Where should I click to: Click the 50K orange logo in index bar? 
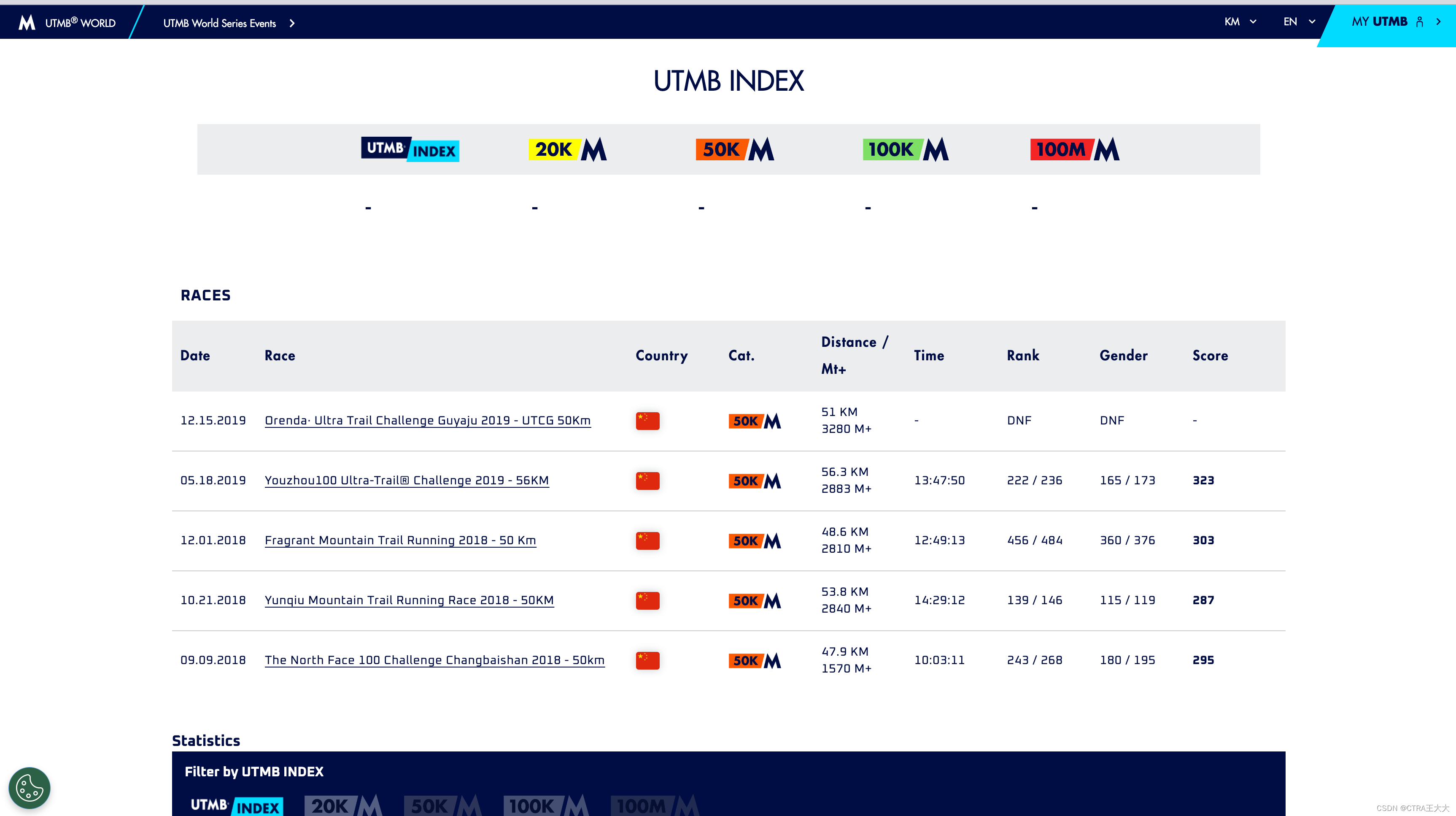[734, 149]
